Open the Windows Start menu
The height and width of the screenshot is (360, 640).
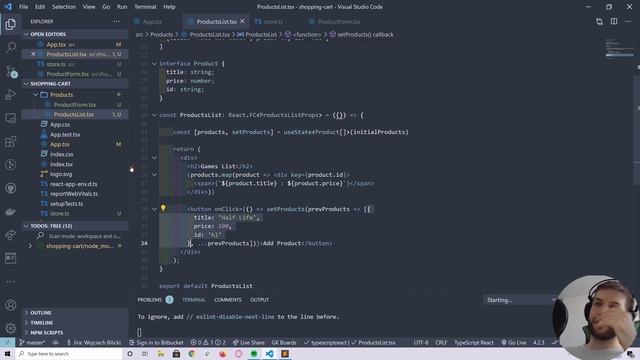7,353
